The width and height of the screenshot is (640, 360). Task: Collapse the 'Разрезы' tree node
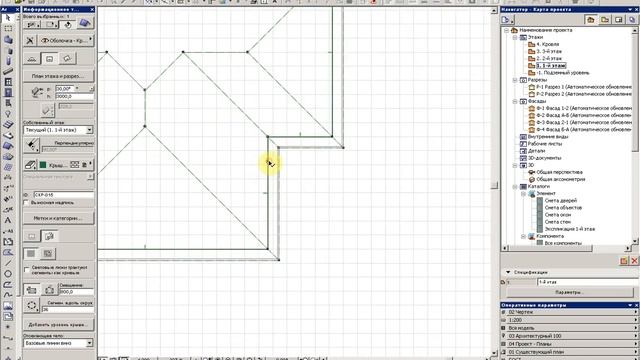tap(515, 80)
